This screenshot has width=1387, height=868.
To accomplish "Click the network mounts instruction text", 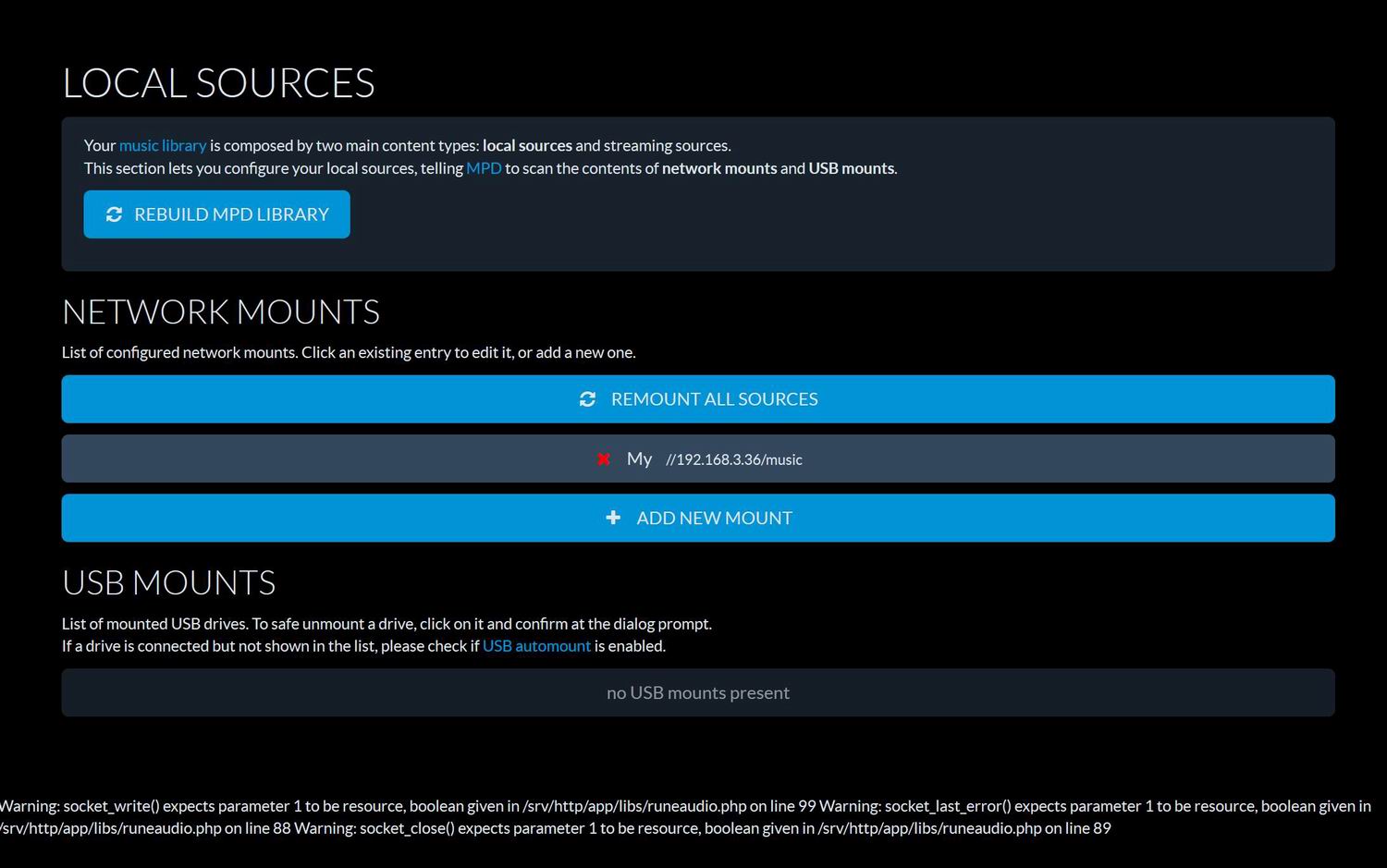I will (349, 352).
